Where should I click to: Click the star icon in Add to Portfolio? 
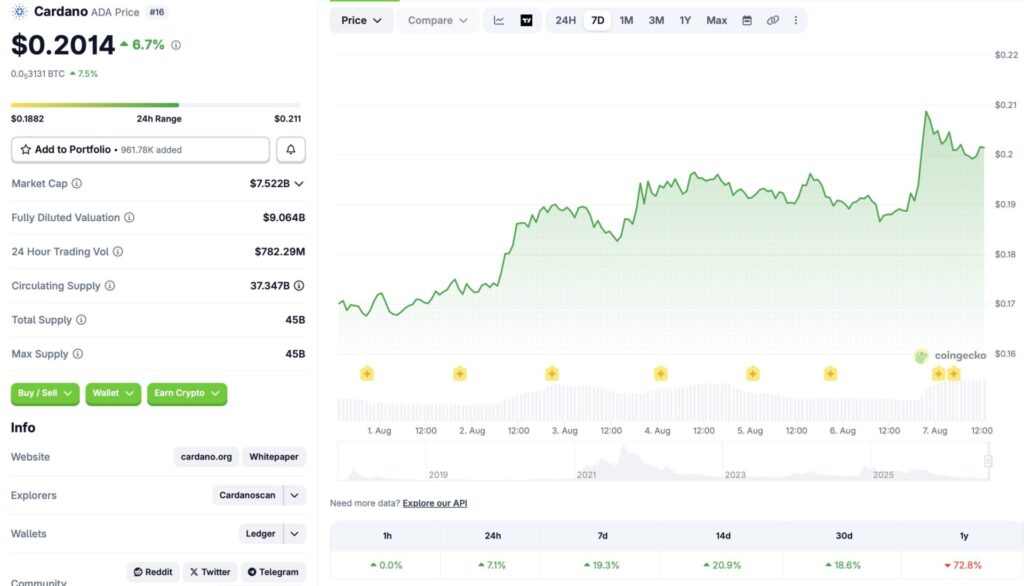coord(25,150)
